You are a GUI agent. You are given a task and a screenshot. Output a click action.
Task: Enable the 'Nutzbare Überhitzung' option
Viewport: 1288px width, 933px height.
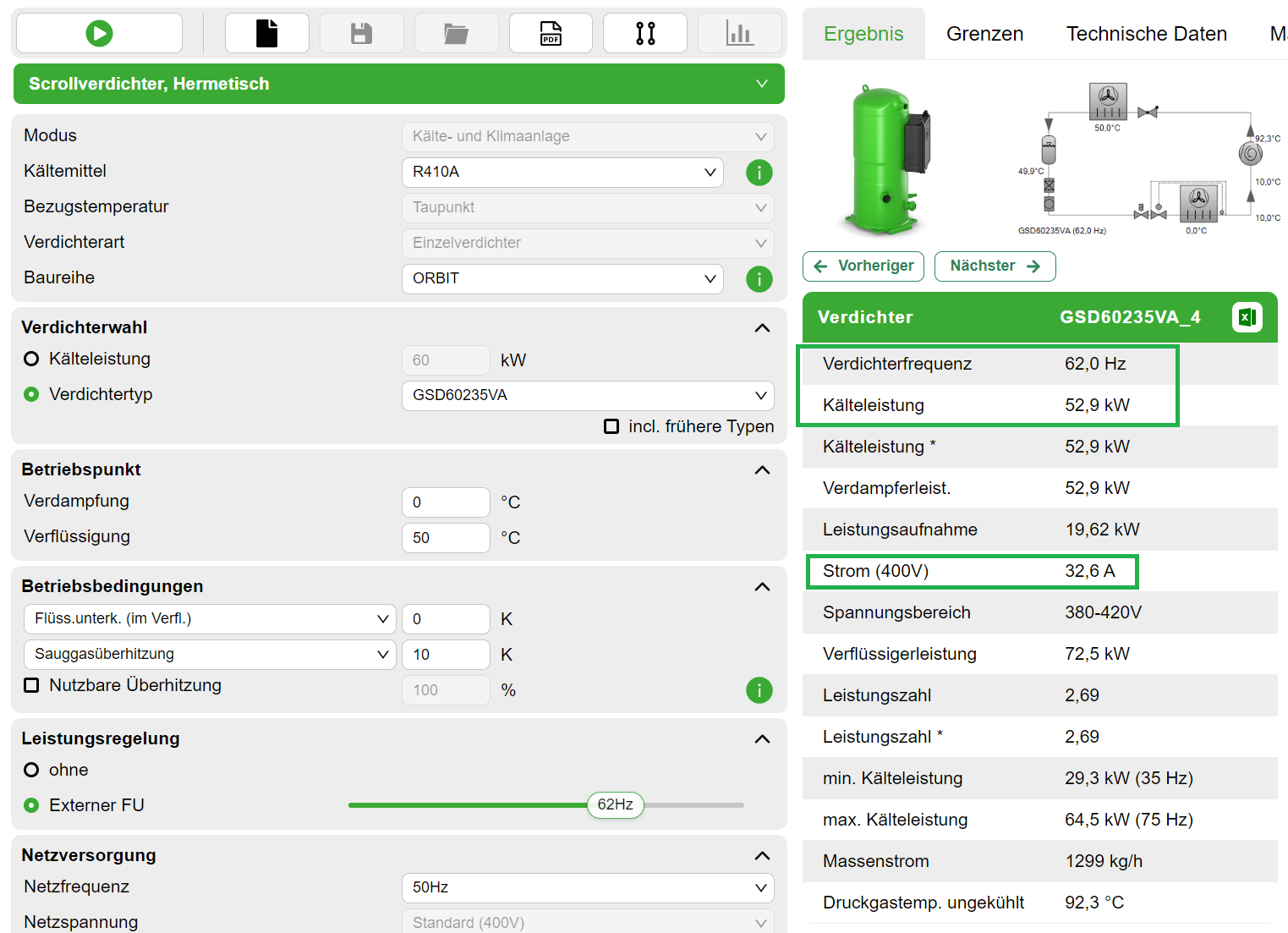click(31, 685)
